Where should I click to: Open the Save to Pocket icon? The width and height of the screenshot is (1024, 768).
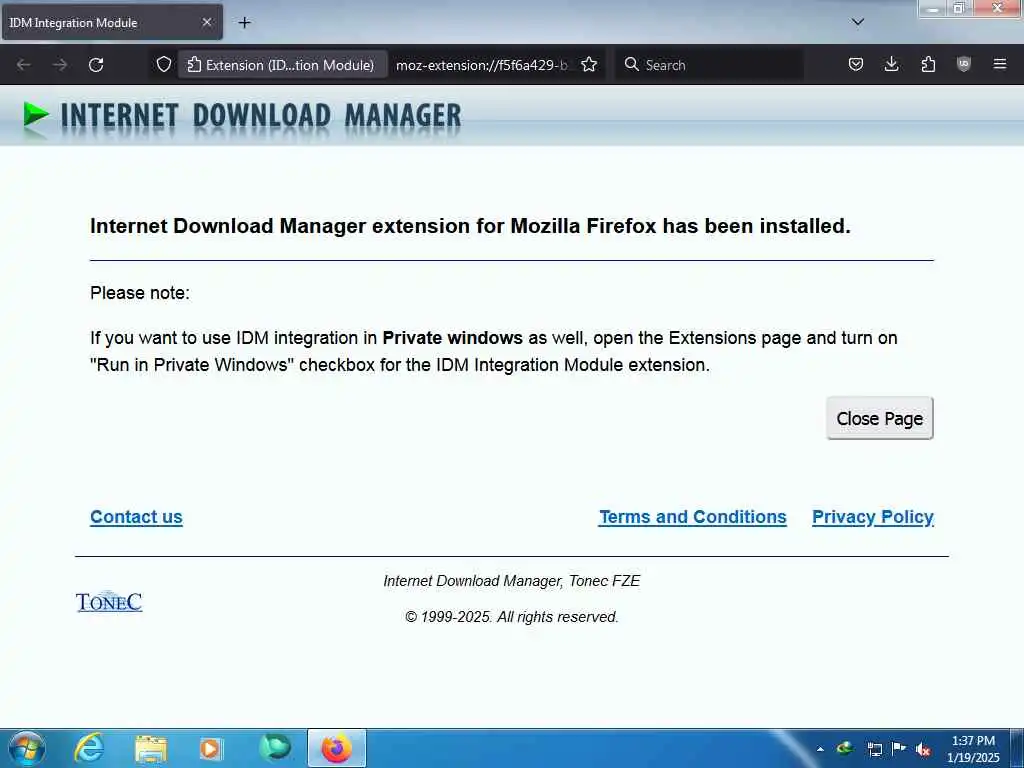856,65
